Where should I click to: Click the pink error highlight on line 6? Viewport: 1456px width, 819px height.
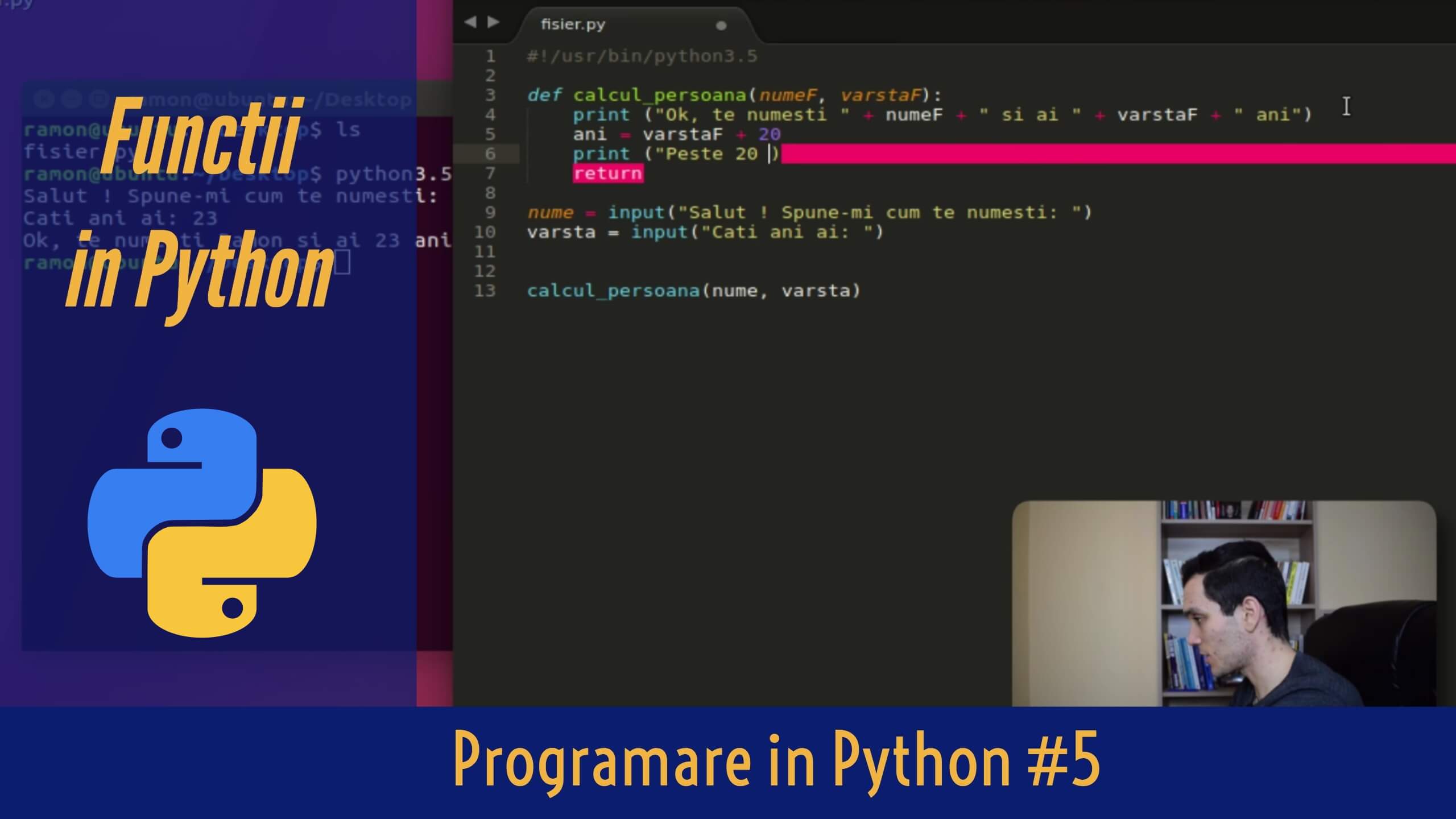1118,154
